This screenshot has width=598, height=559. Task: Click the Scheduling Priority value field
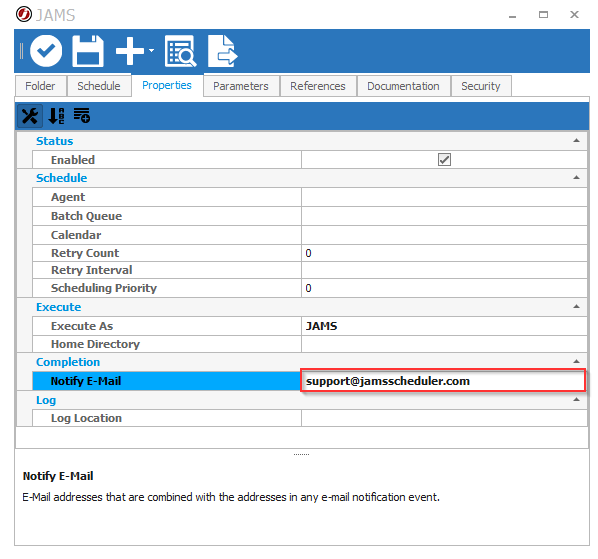(444, 288)
